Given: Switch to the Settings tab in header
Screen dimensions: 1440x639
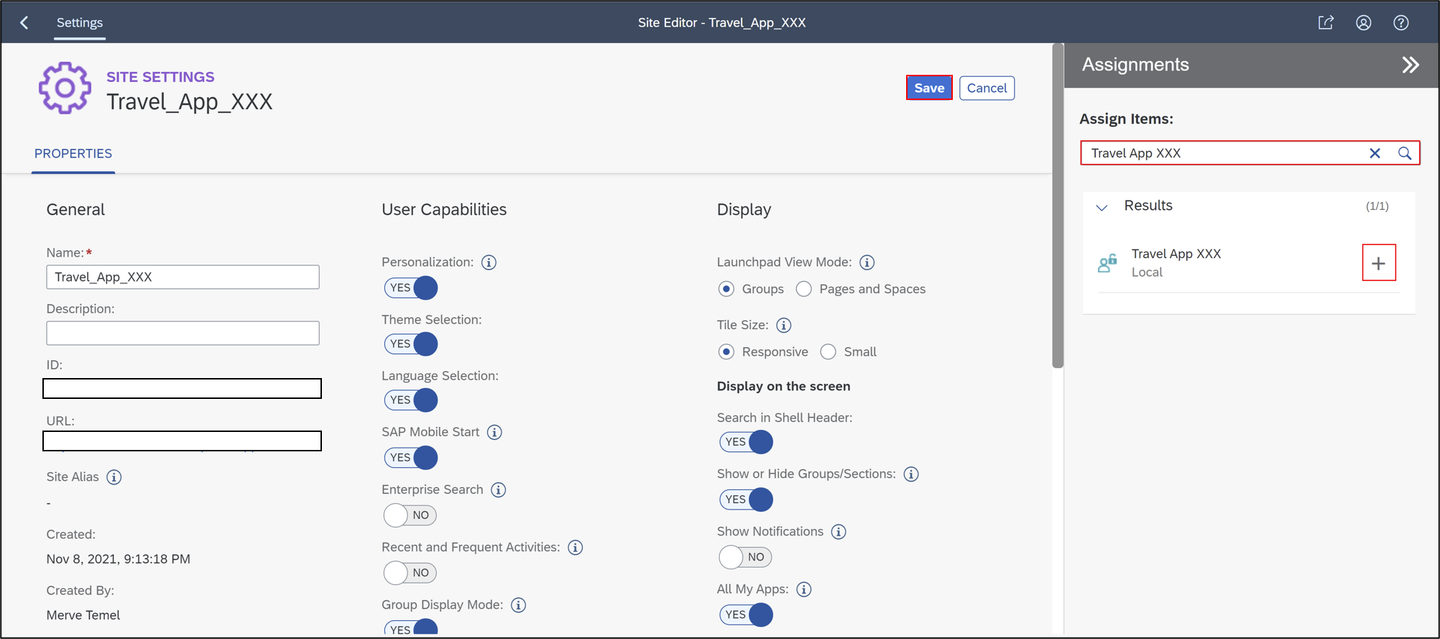Looking at the screenshot, I should click(80, 22).
